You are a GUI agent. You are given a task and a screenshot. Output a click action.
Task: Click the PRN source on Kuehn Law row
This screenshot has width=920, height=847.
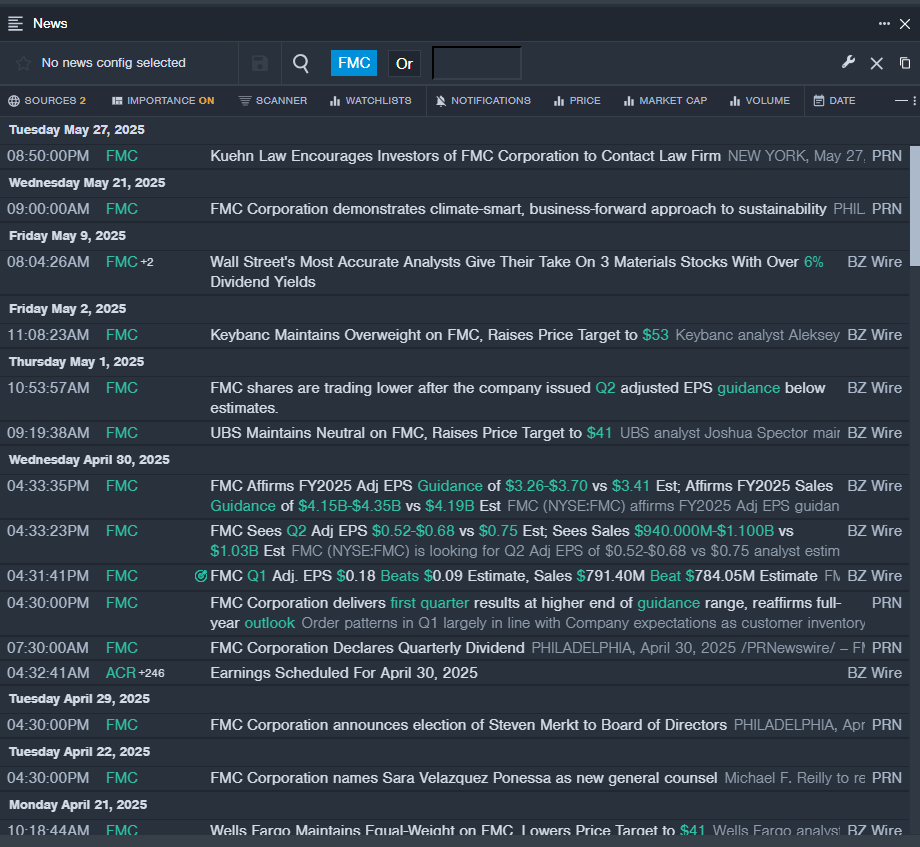pyautogui.click(x=887, y=156)
